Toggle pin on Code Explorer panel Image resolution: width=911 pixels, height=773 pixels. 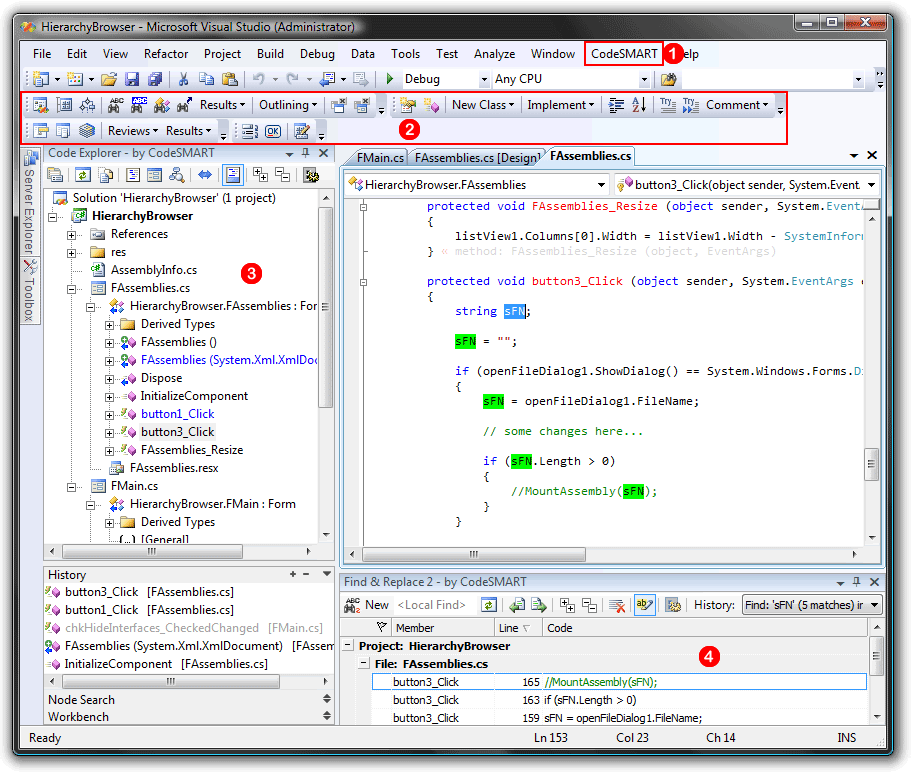click(306, 153)
